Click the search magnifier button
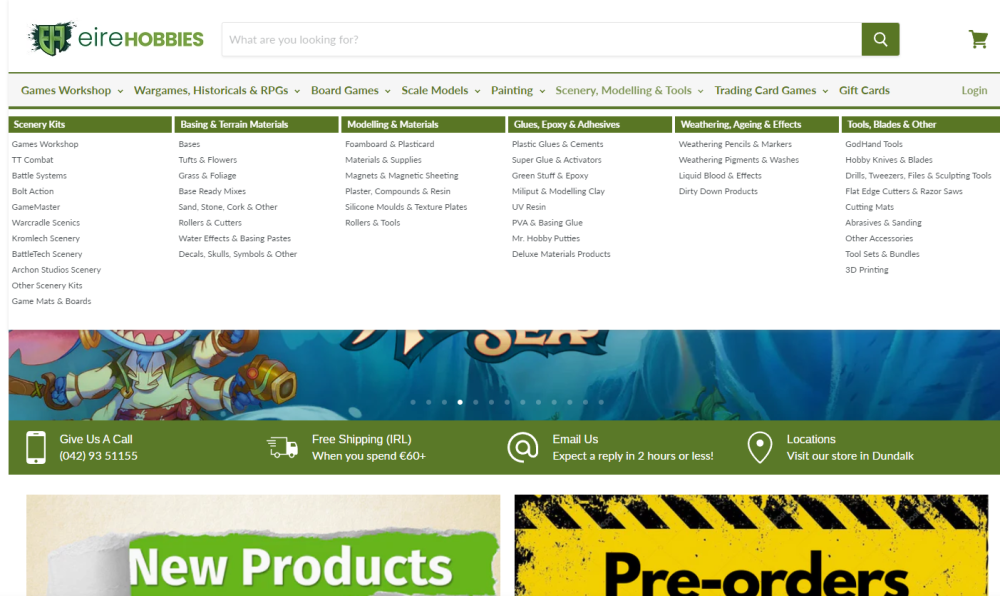 click(x=880, y=38)
